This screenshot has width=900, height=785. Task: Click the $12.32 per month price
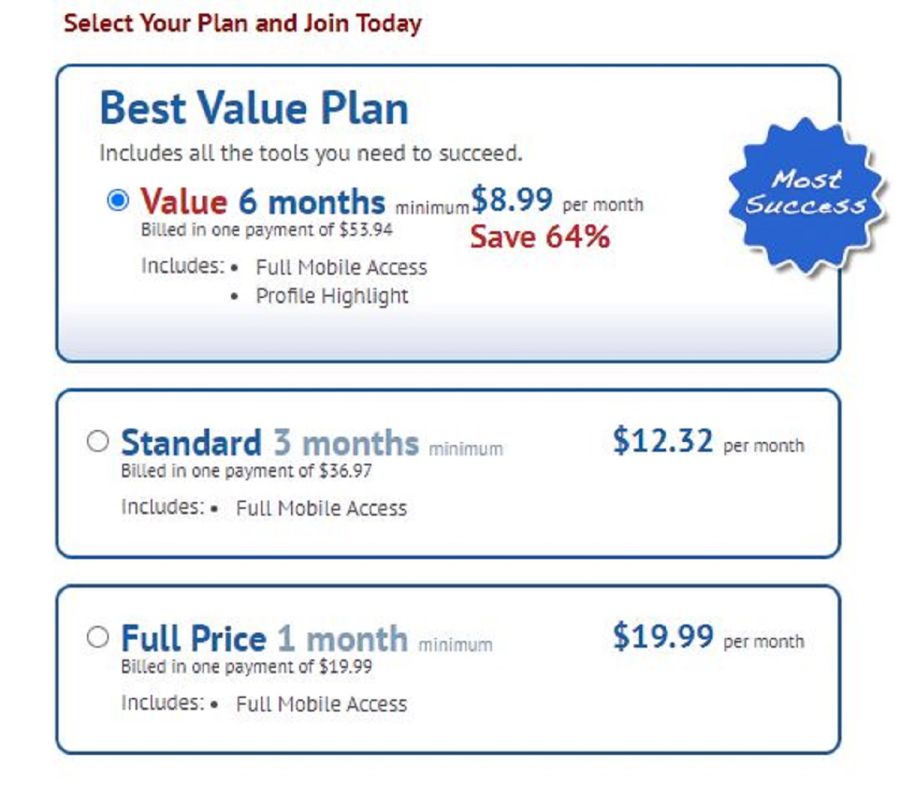click(708, 441)
